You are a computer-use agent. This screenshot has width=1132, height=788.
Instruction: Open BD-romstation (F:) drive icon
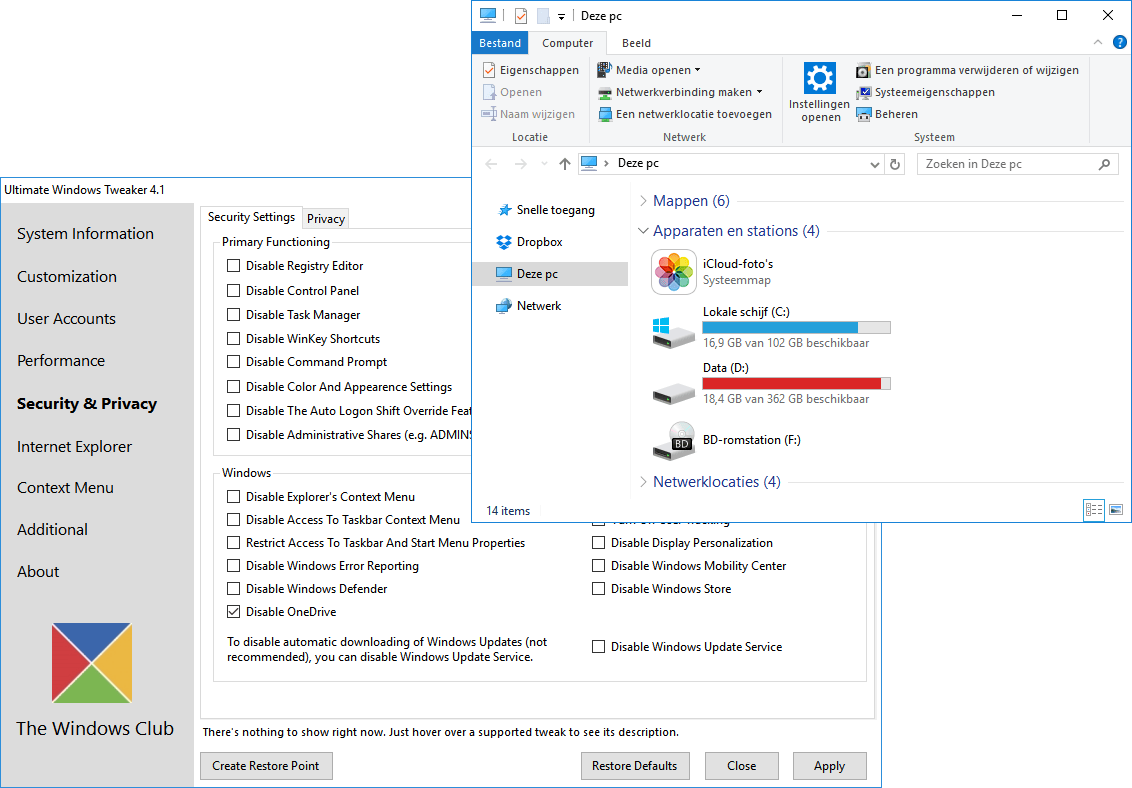673,442
